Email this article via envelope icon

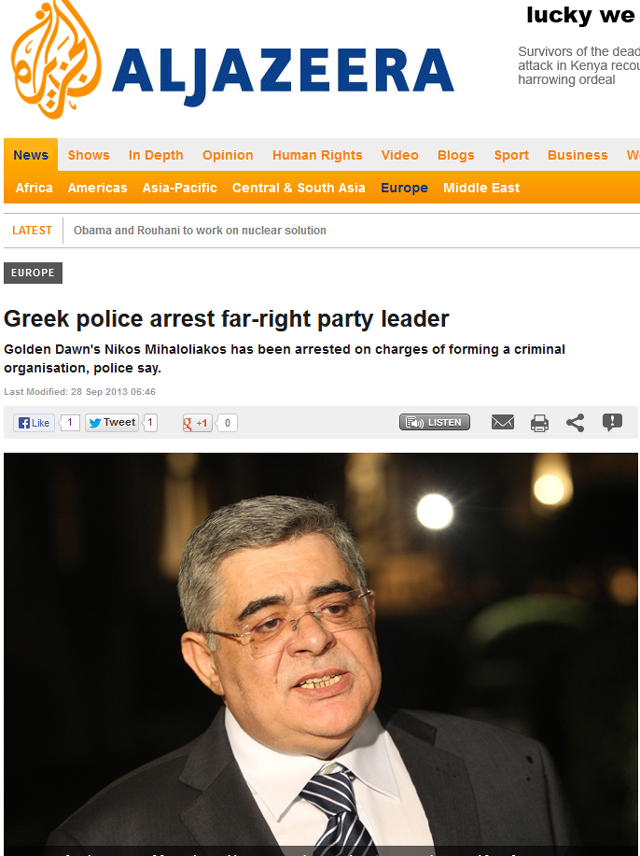(x=502, y=422)
